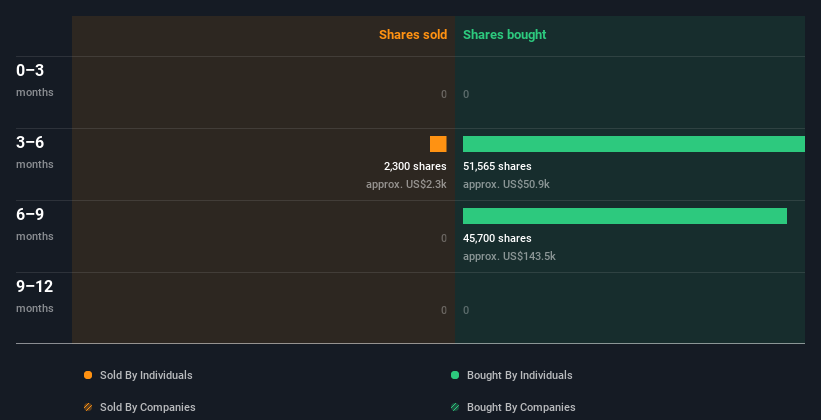This screenshot has height=420, width=821.
Task: Click the 0–3 months row label
Action: point(35,80)
